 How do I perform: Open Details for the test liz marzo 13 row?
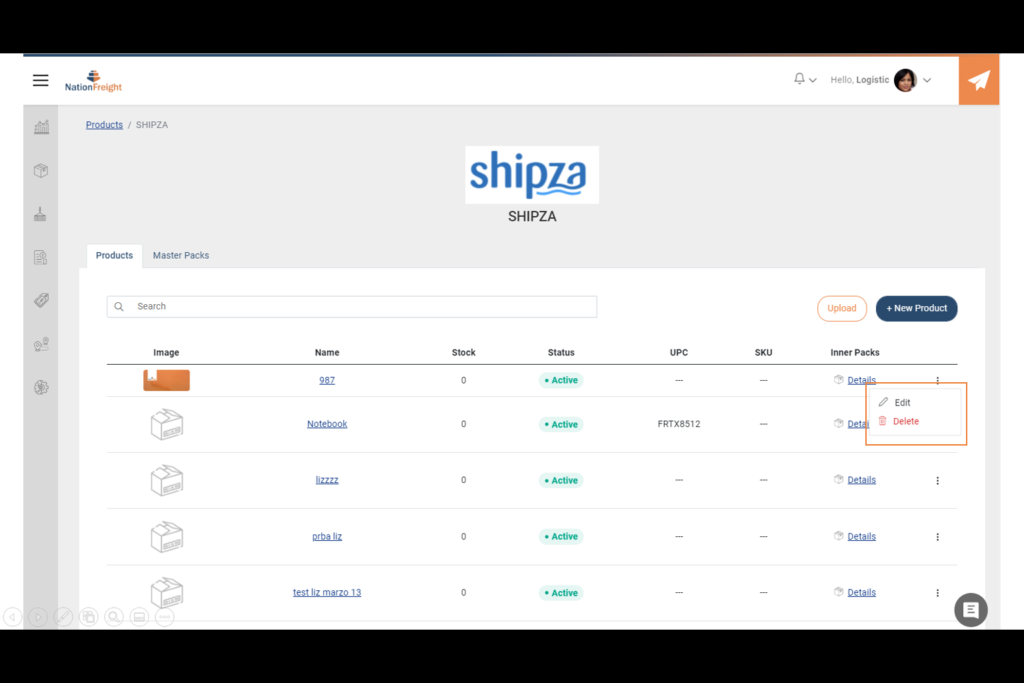pyautogui.click(x=861, y=592)
